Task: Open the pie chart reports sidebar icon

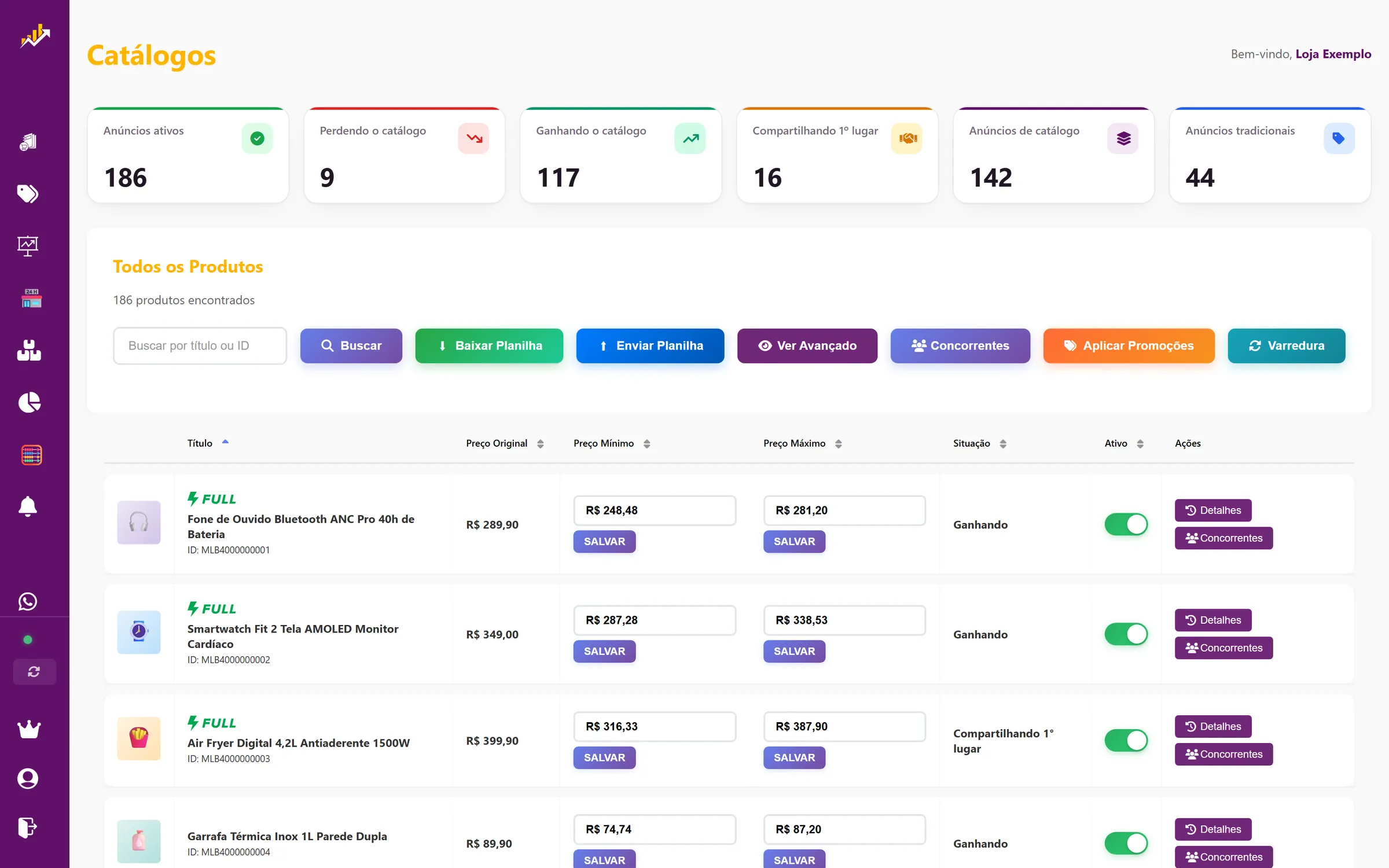Action: (29, 402)
